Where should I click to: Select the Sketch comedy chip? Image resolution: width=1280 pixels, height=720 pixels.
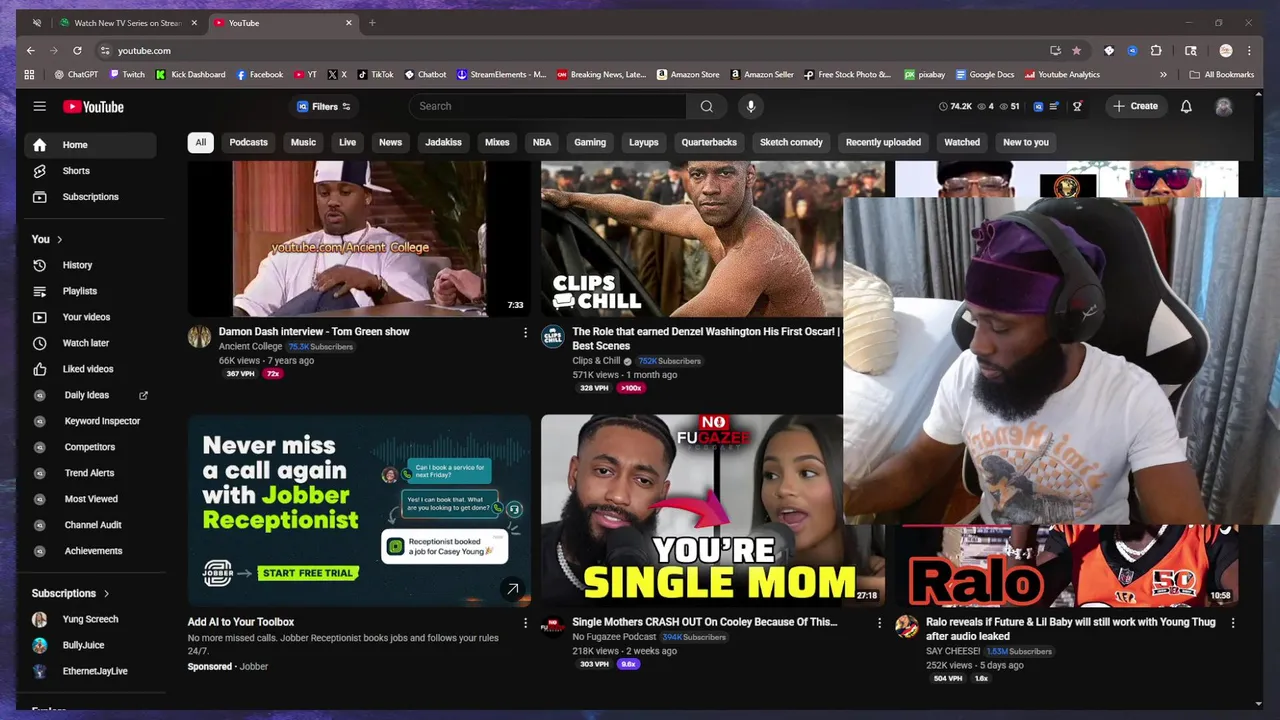click(x=791, y=142)
